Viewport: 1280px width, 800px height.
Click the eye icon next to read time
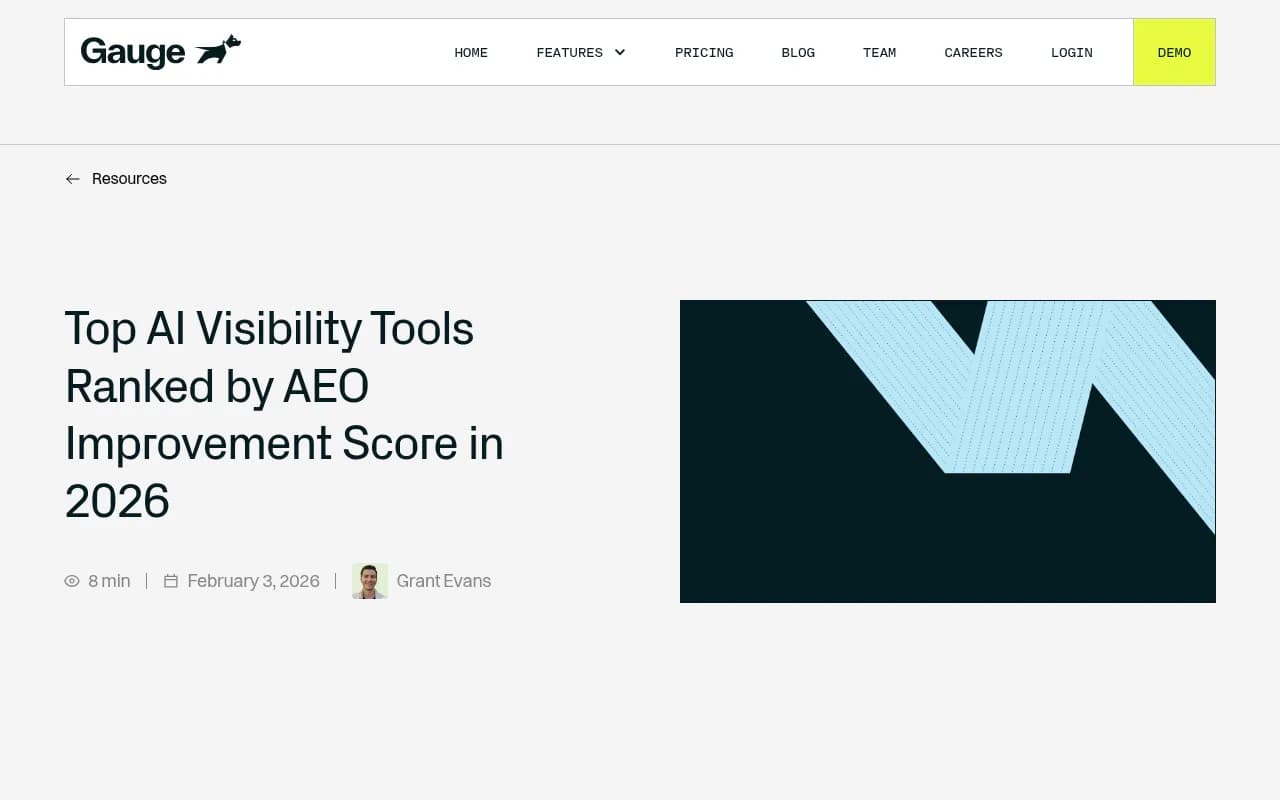tap(72, 581)
